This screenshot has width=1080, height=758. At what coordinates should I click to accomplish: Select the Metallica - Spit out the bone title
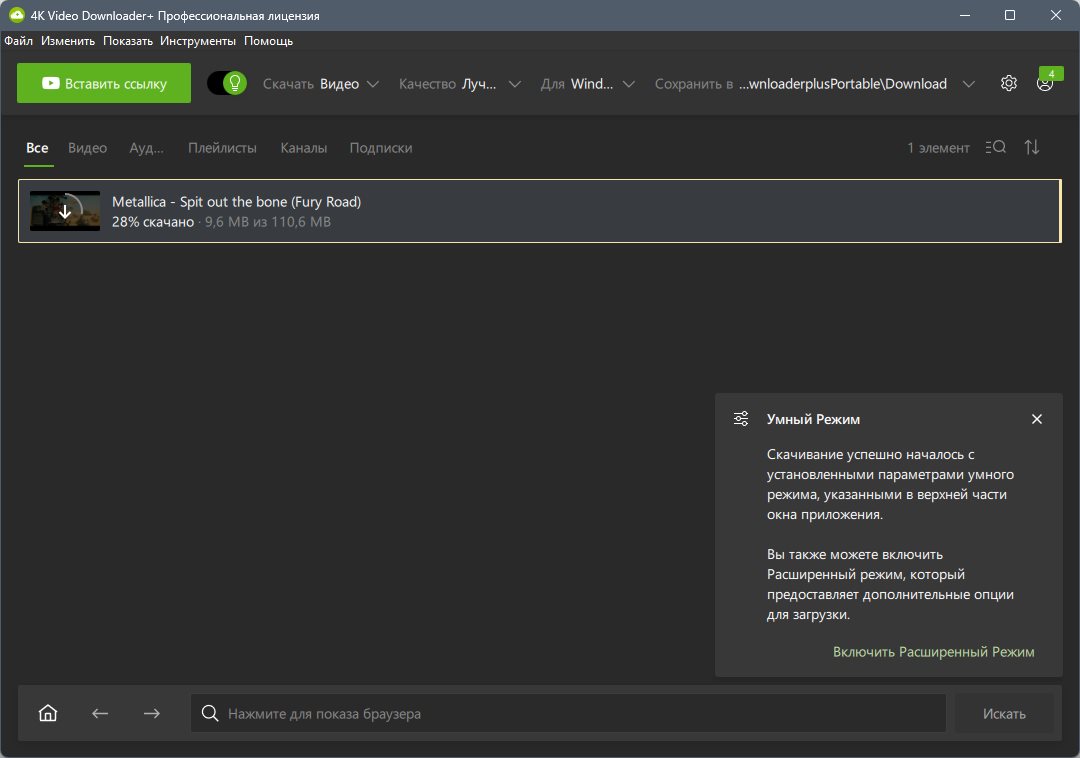coord(236,202)
